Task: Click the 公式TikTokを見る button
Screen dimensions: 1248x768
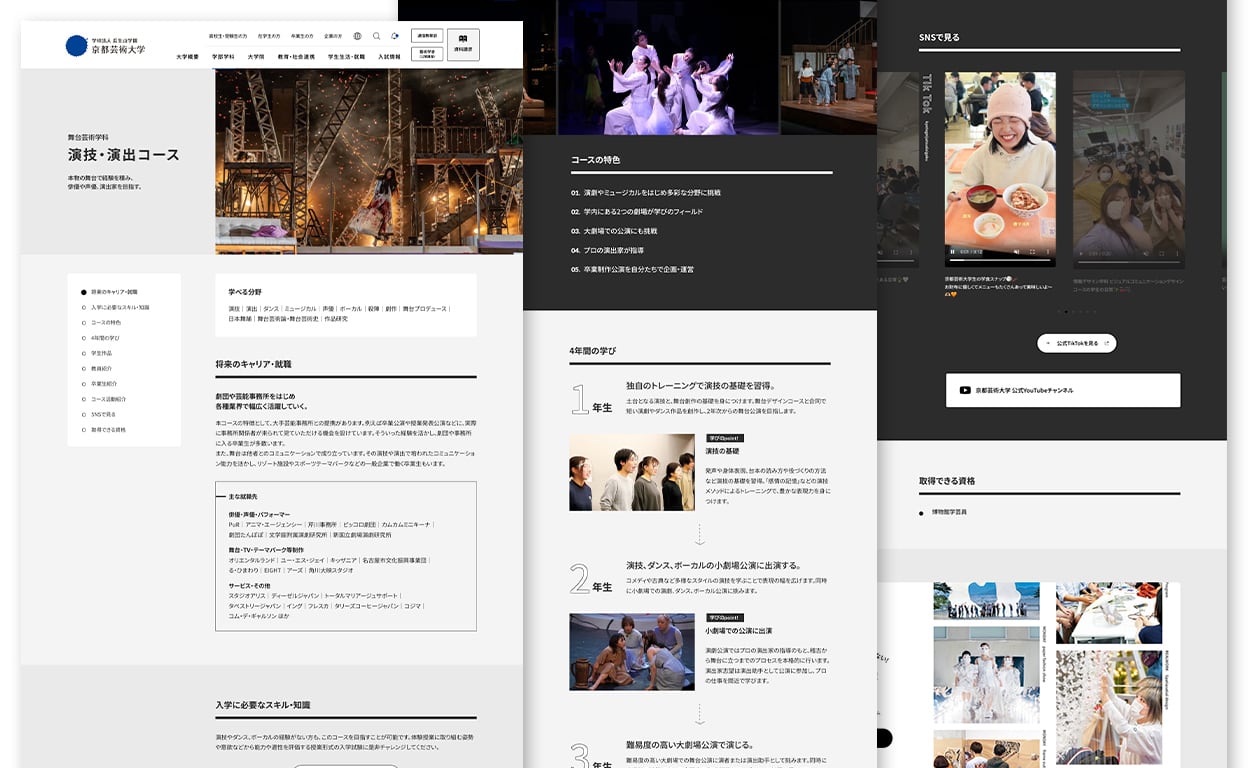Action: [x=1076, y=343]
